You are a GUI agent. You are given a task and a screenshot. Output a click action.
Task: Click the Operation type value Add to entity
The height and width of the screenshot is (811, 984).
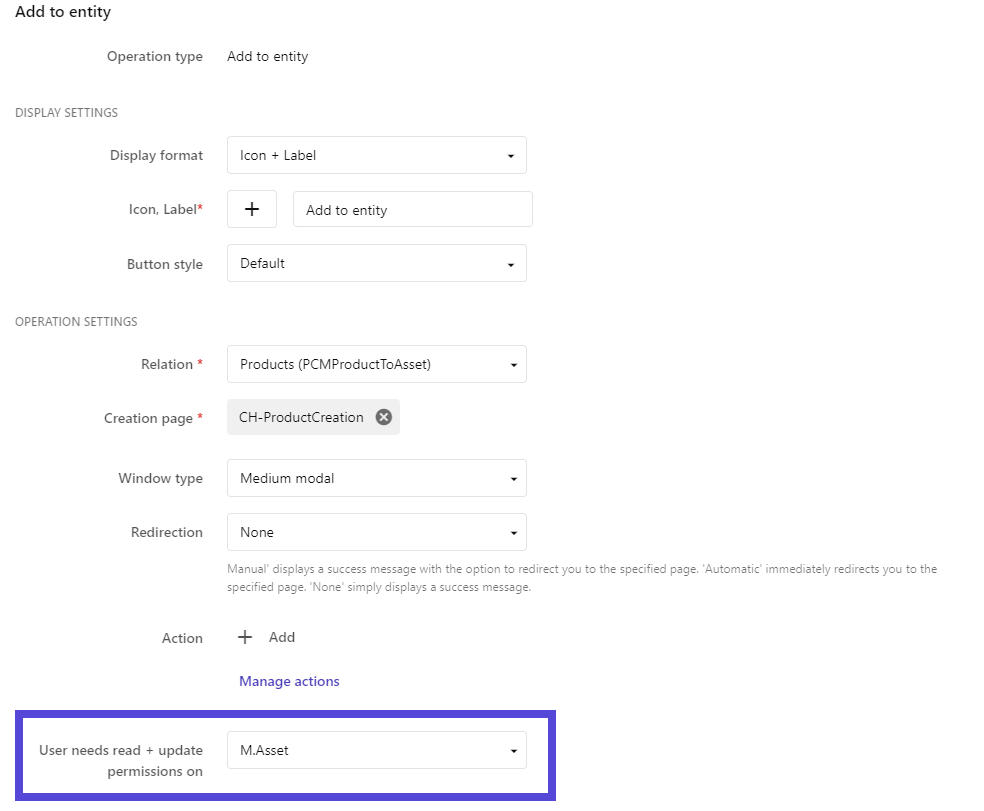point(267,56)
